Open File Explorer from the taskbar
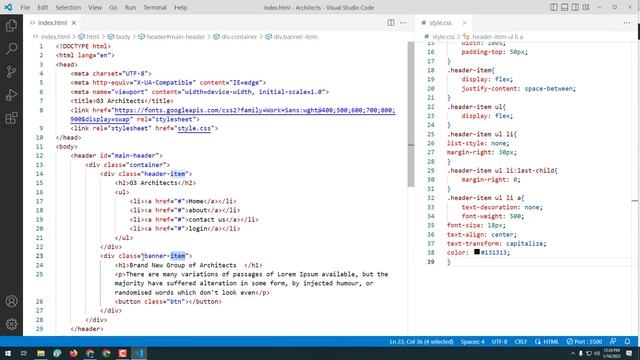Image resolution: width=640 pixels, height=360 pixels. coord(41,353)
